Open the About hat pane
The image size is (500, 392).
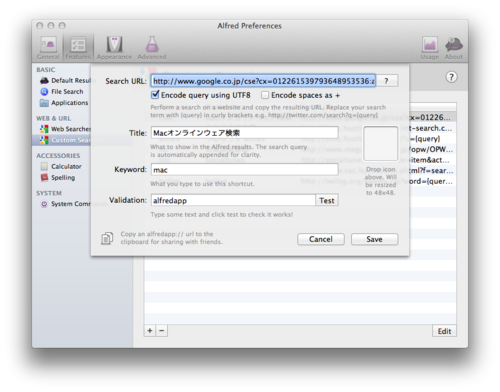point(454,47)
